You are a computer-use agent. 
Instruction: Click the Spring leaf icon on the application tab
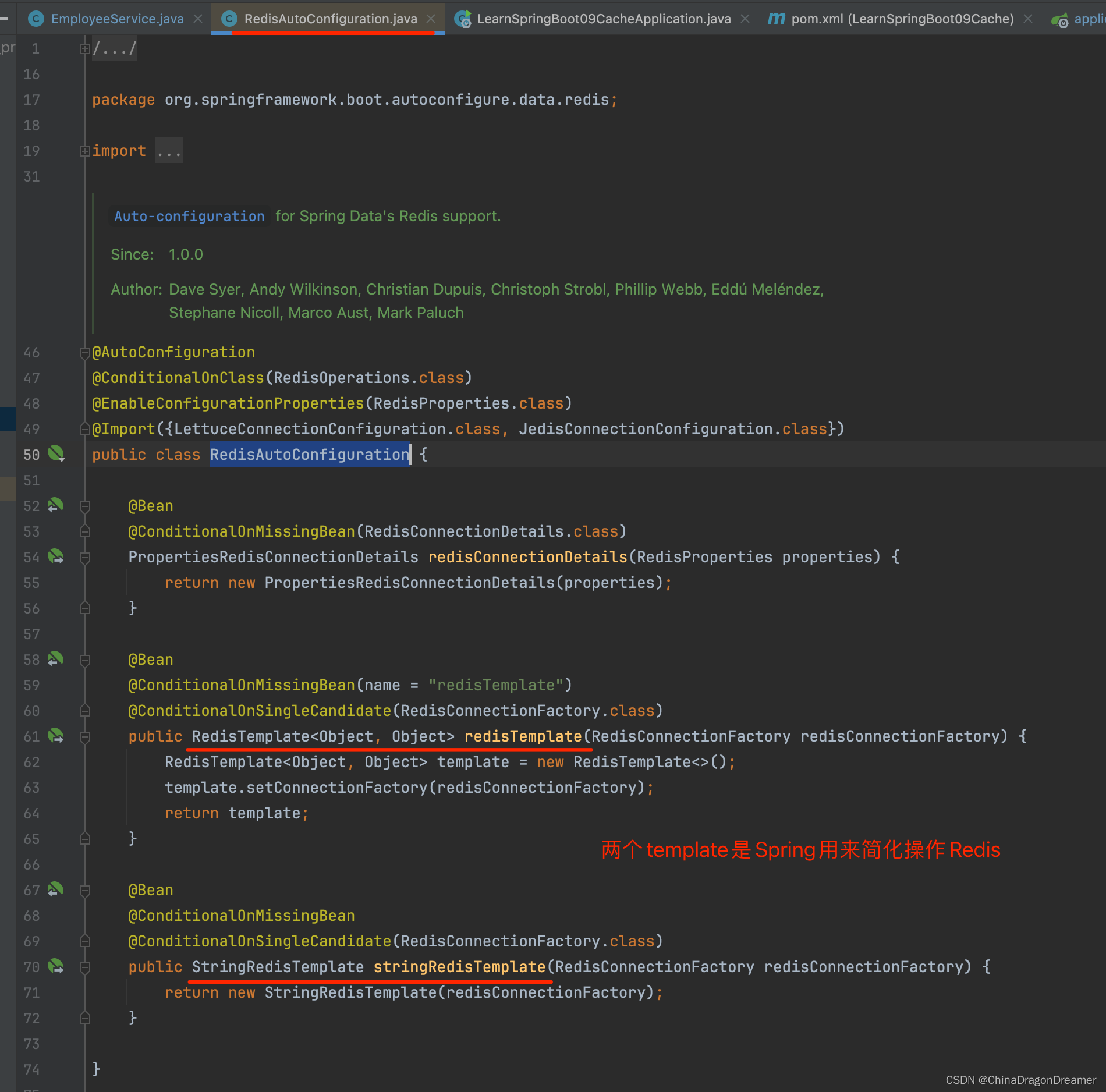click(x=1060, y=20)
